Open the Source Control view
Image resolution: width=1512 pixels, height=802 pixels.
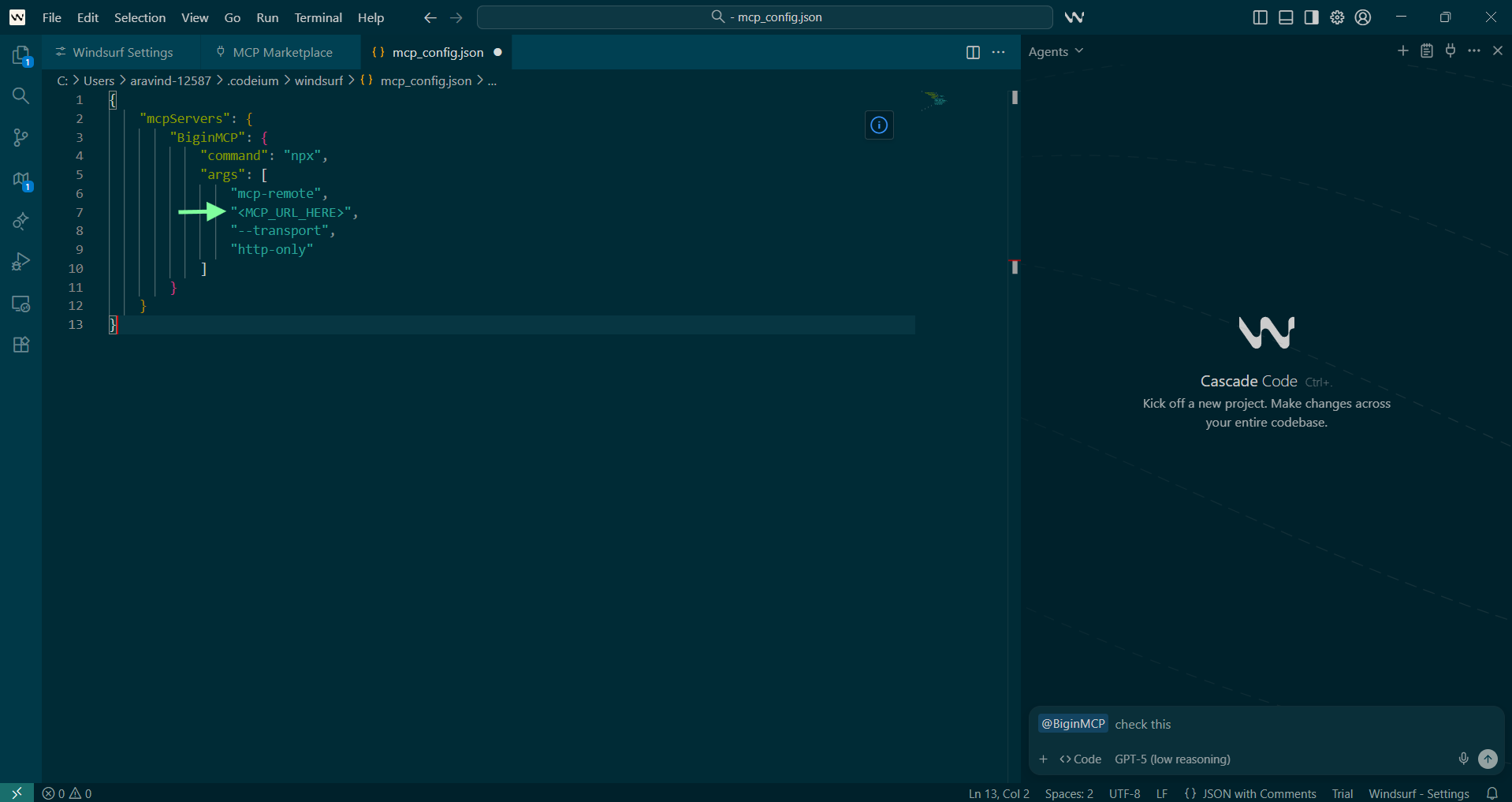21,138
